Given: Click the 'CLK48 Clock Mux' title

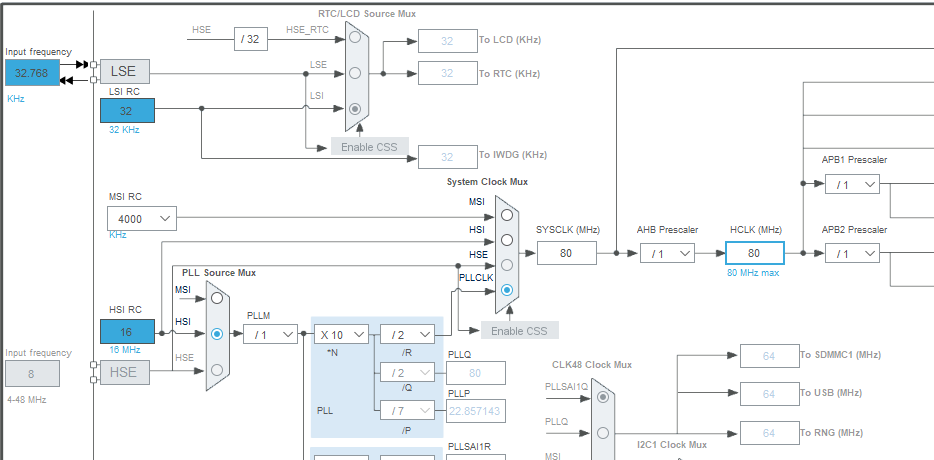Looking at the screenshot, I should tap(592, 364).
